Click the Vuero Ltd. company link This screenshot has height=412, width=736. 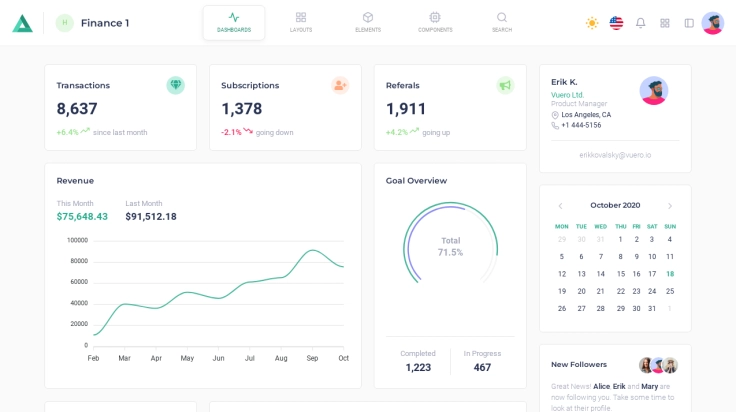coord(567,95)
